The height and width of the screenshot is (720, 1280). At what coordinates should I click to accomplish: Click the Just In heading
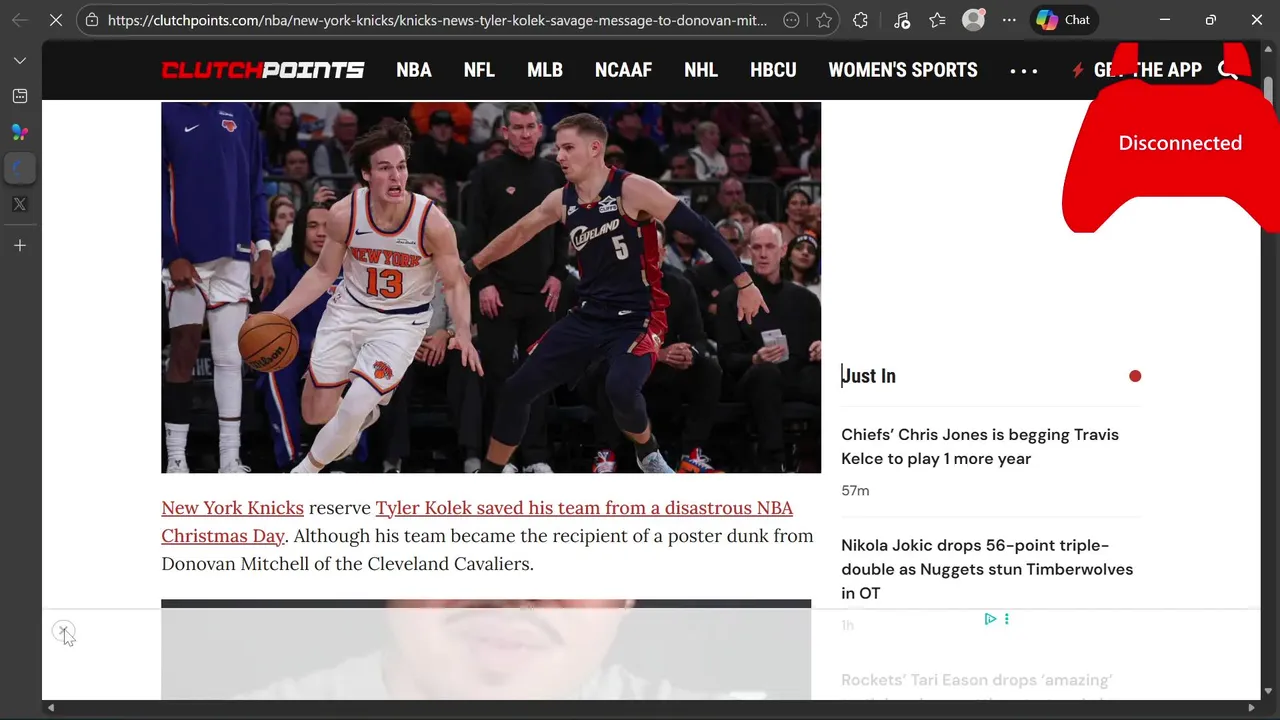868,376
